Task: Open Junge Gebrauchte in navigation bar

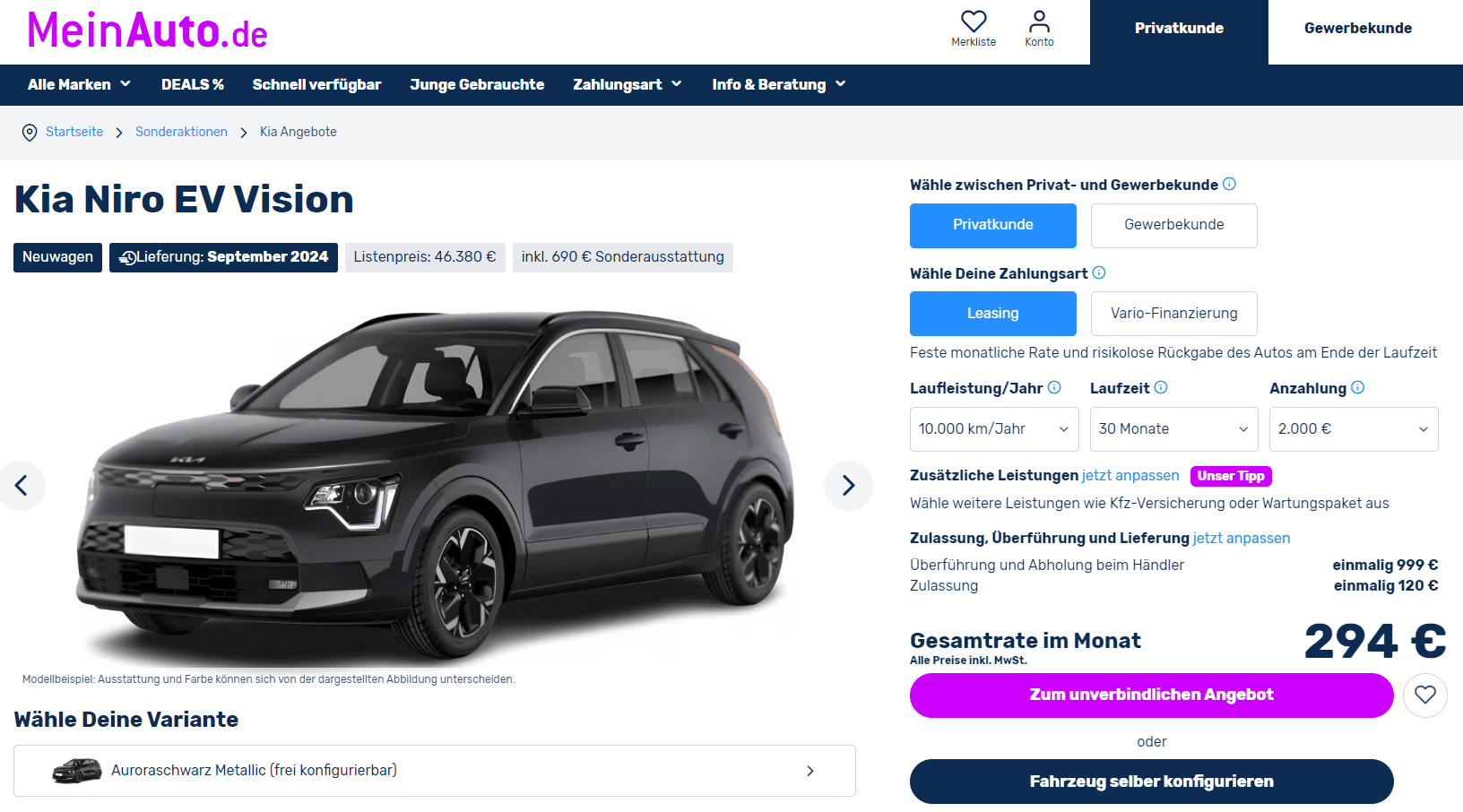Action: [477, 84]
